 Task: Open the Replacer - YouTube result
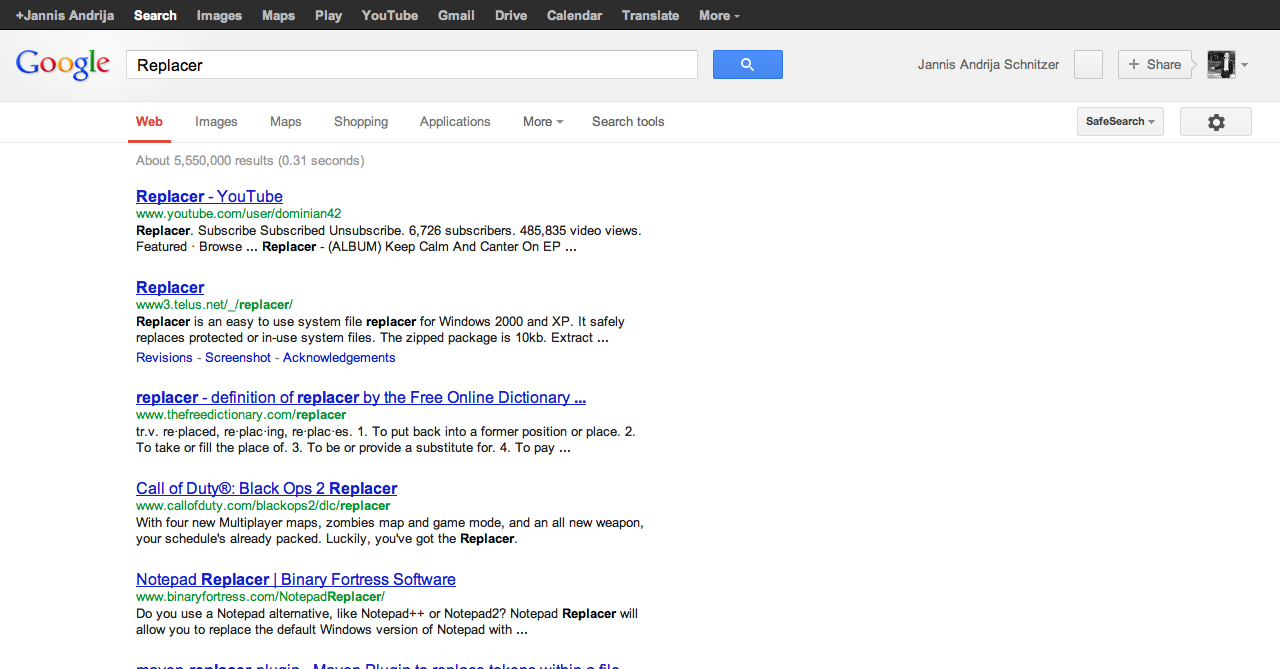pos(209,196)
